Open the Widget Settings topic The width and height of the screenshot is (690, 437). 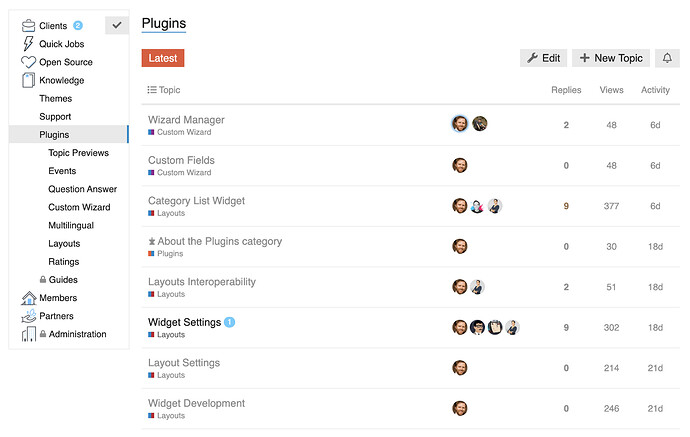184,322
